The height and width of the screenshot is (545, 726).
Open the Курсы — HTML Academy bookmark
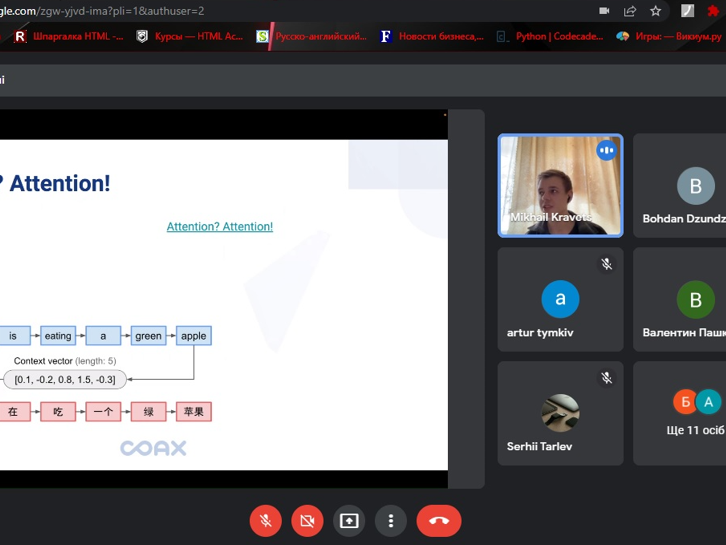coord(190,37)
